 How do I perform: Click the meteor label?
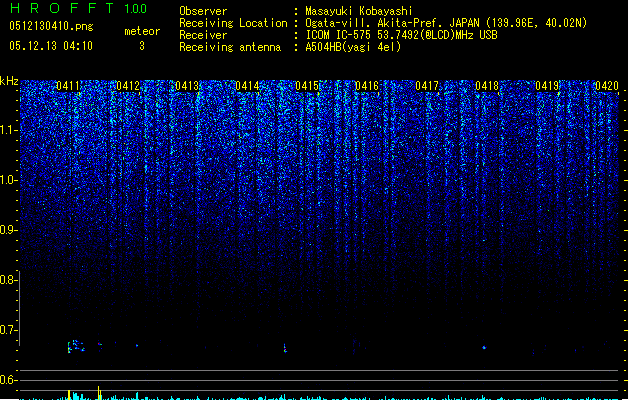142,31
